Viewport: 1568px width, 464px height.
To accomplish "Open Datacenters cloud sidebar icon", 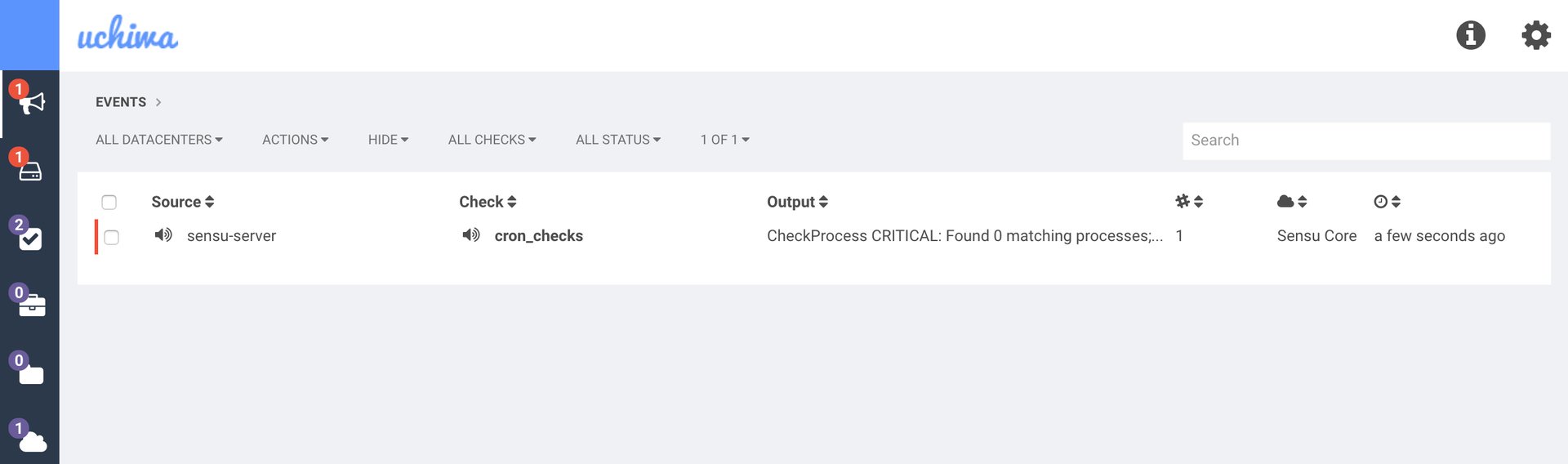I will [32, 442].
